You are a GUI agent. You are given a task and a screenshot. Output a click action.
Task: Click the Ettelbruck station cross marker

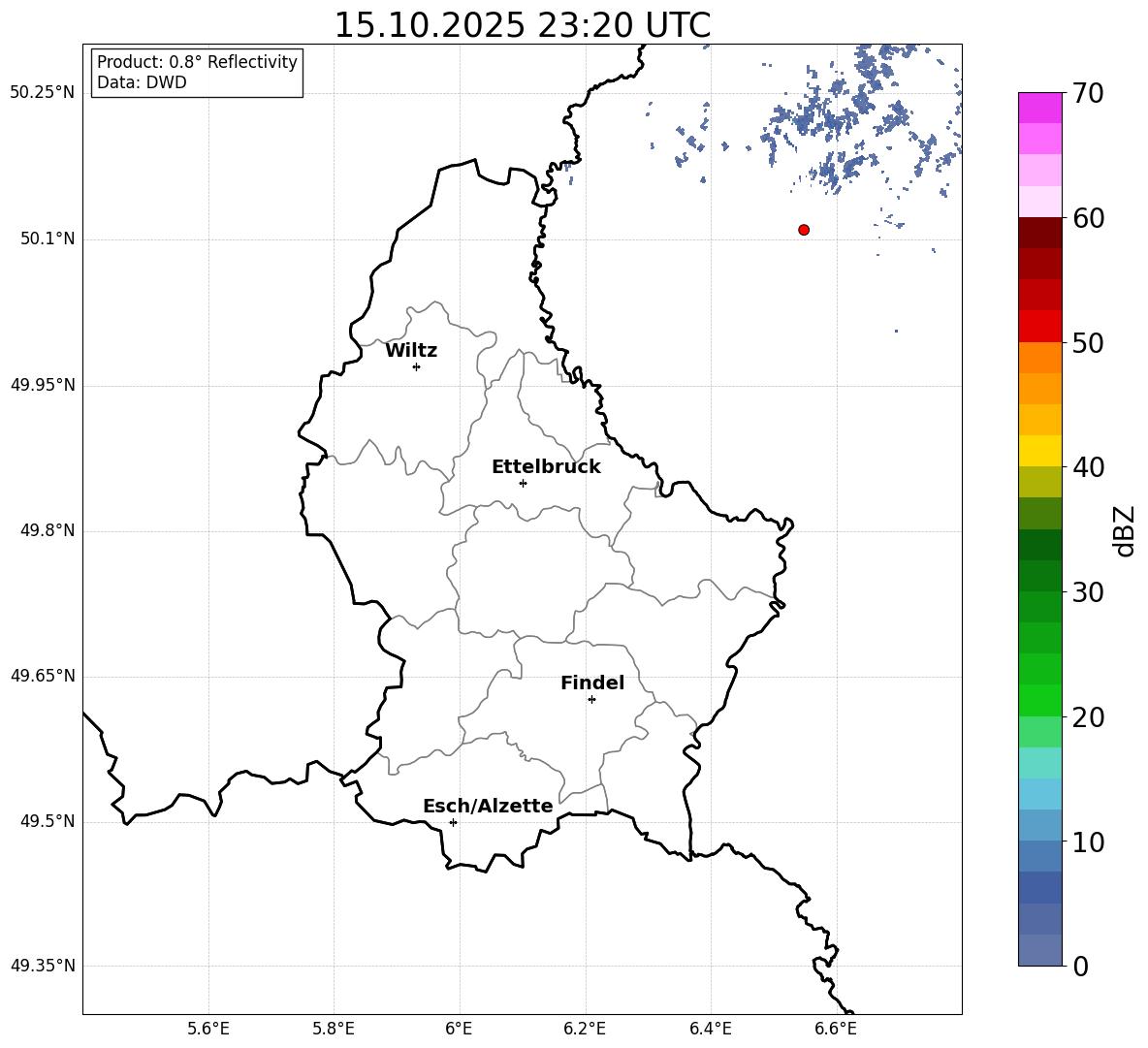click(523, 483)
